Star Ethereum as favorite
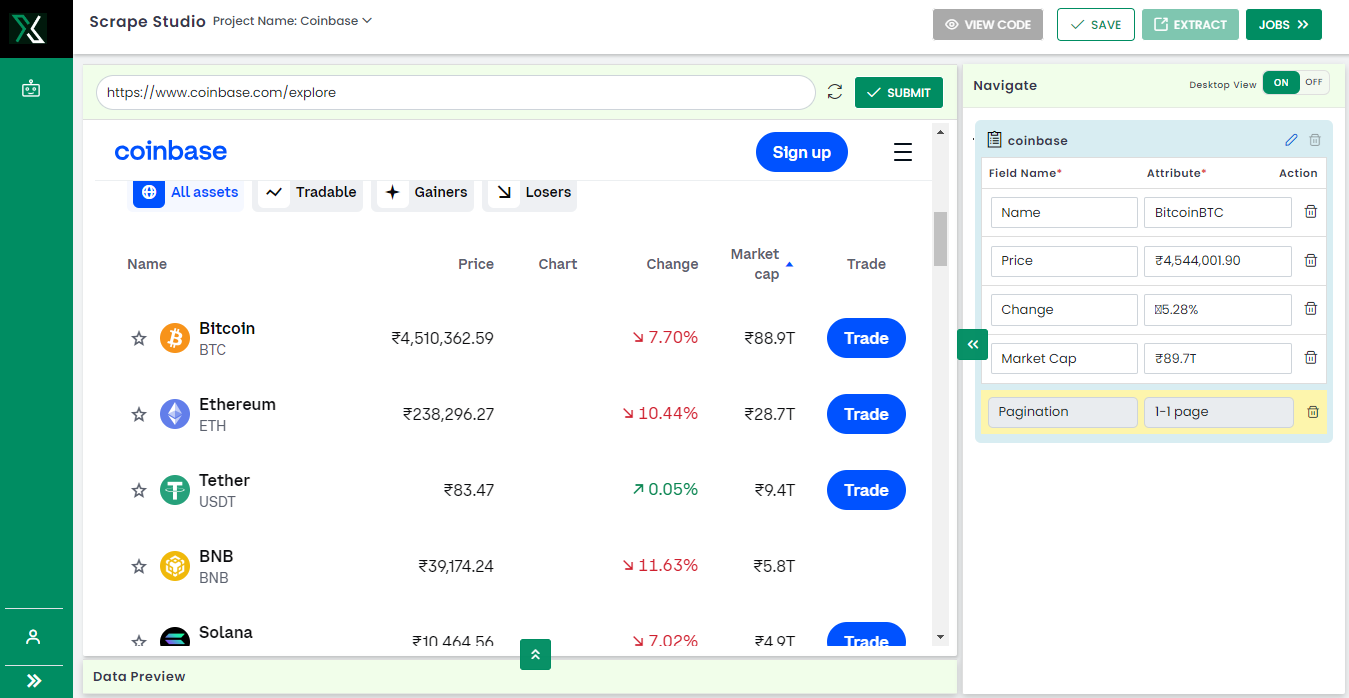This screenshot has width=1349, height=698. (139, 415)
